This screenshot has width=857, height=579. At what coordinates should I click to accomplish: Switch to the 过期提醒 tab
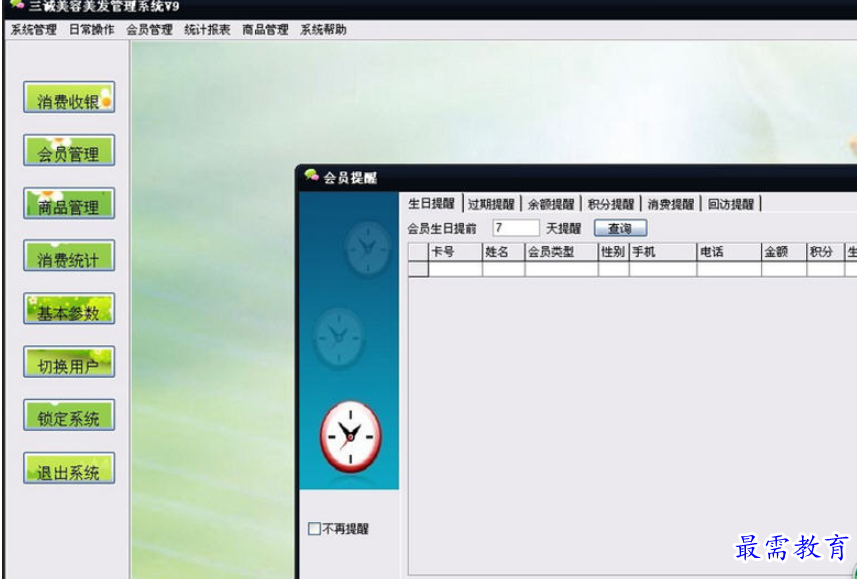491,204
